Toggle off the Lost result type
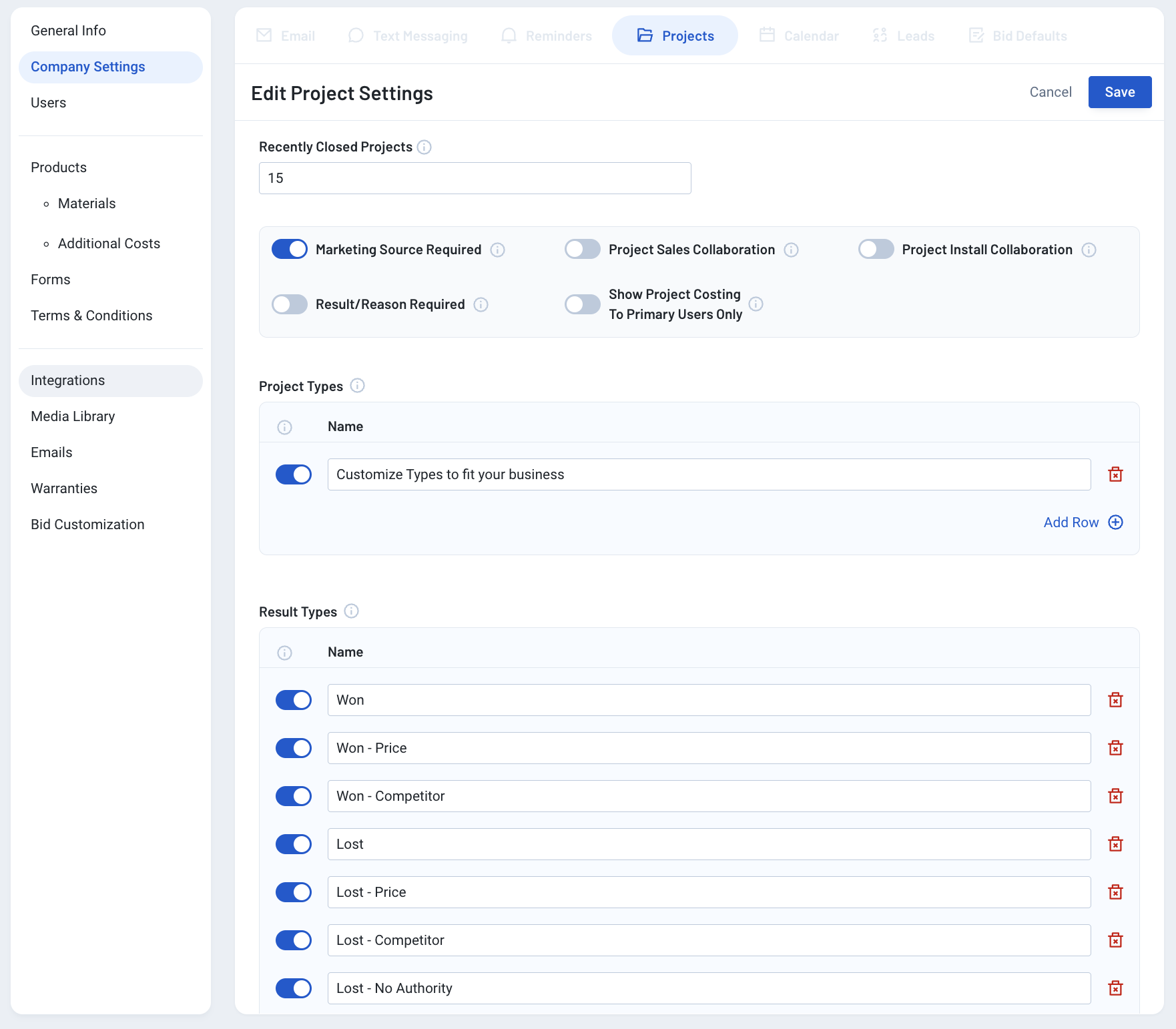 (x=294, y=844)
